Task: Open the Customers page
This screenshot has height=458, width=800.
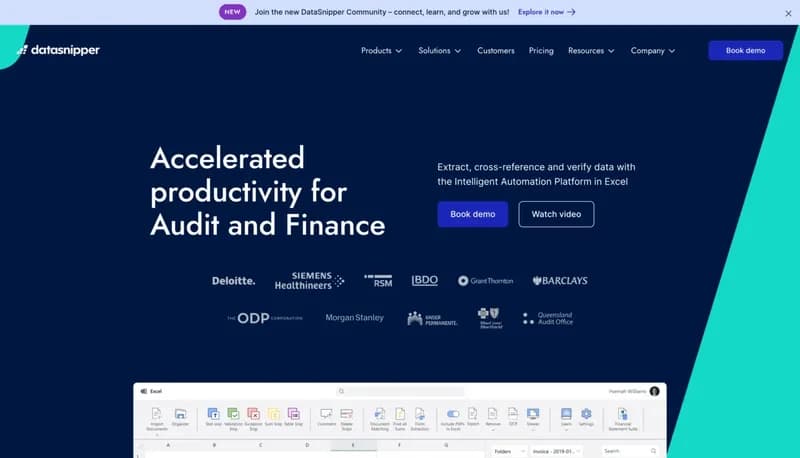Action: tap(496, 50)
